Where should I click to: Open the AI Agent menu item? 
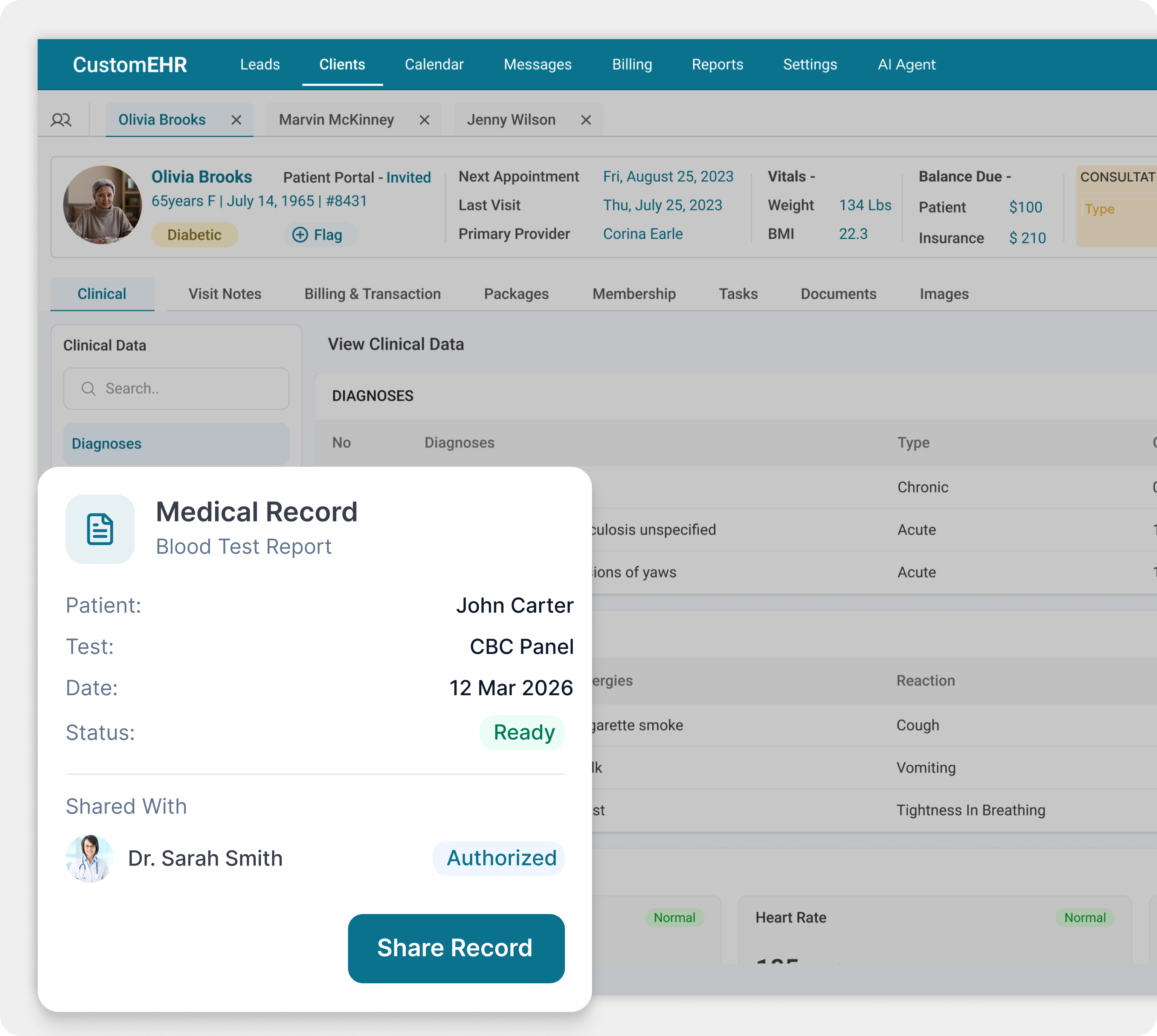coord(907,64)
